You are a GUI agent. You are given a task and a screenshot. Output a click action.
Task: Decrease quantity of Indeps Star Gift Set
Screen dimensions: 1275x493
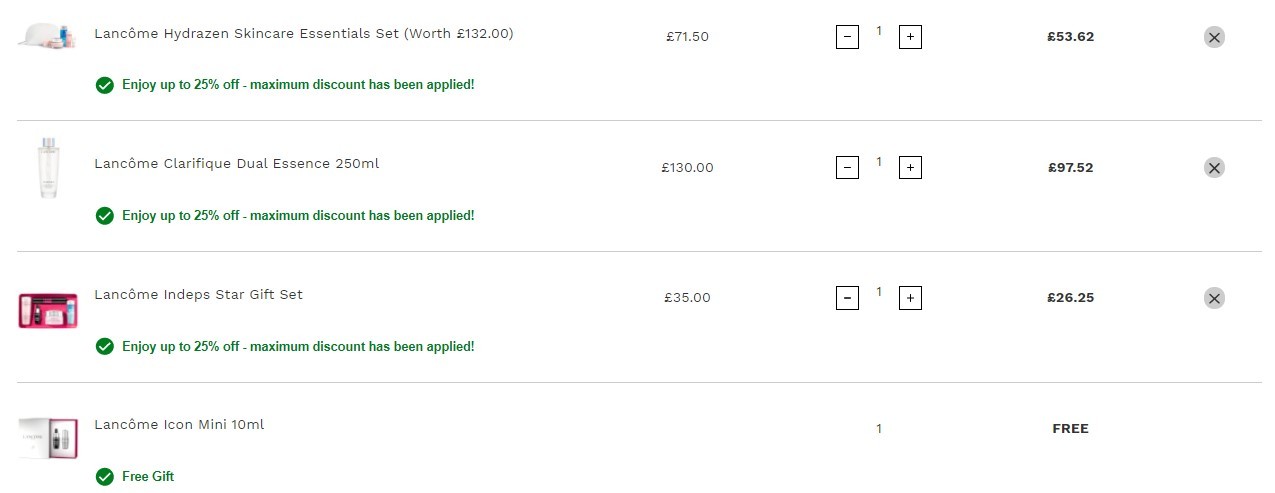pos(847,298)
